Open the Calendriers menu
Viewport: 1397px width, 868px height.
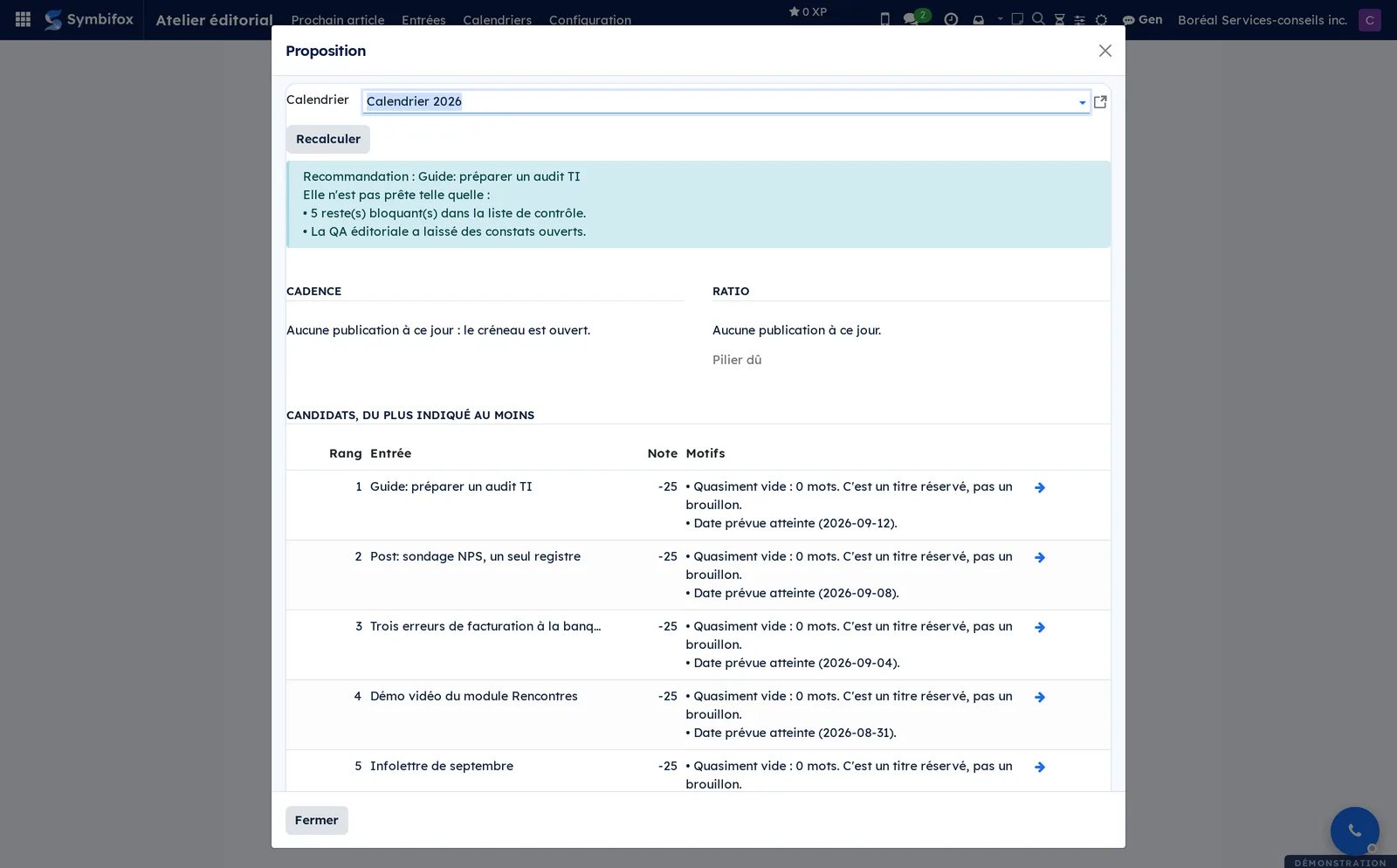pyautogui.click(x=497, y=19)
